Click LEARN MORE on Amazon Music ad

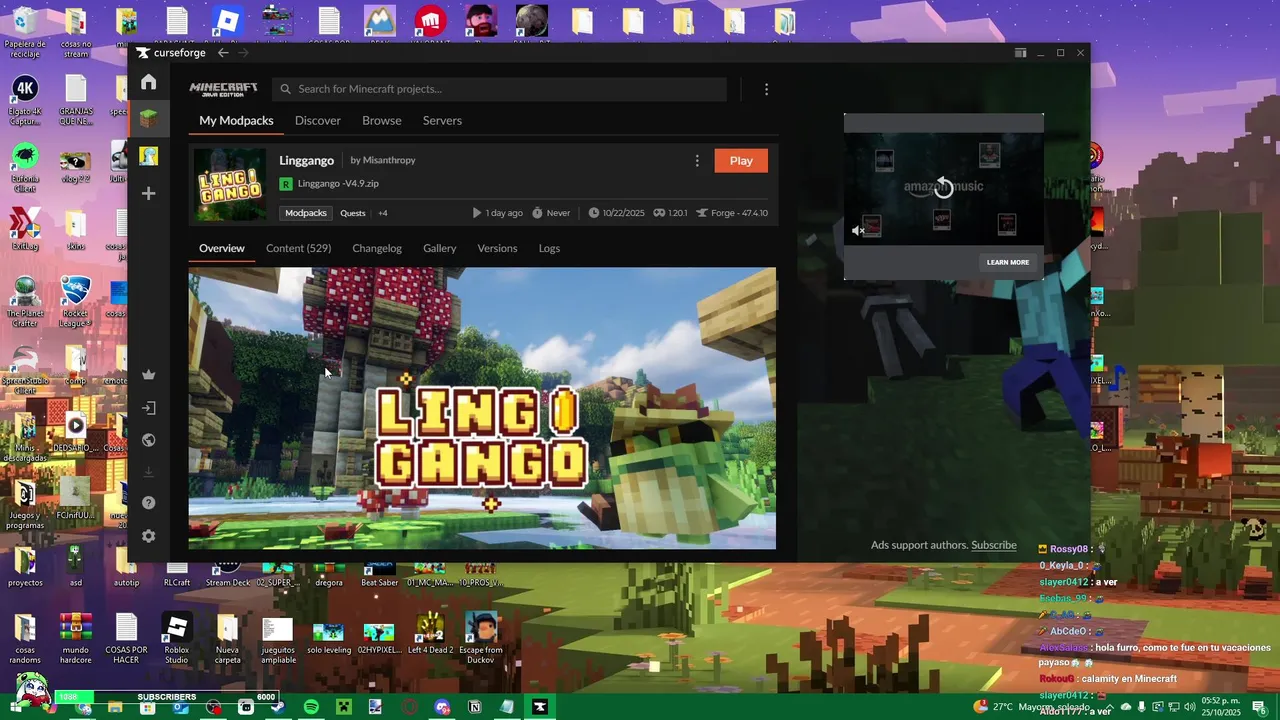pyautogui.click(x=1008, y=262)
